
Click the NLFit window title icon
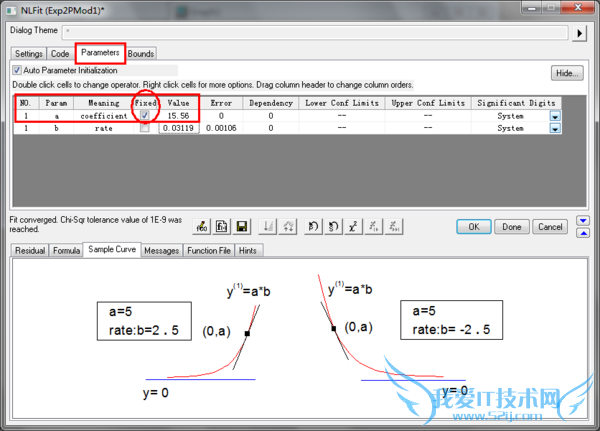tap(11, 10)
